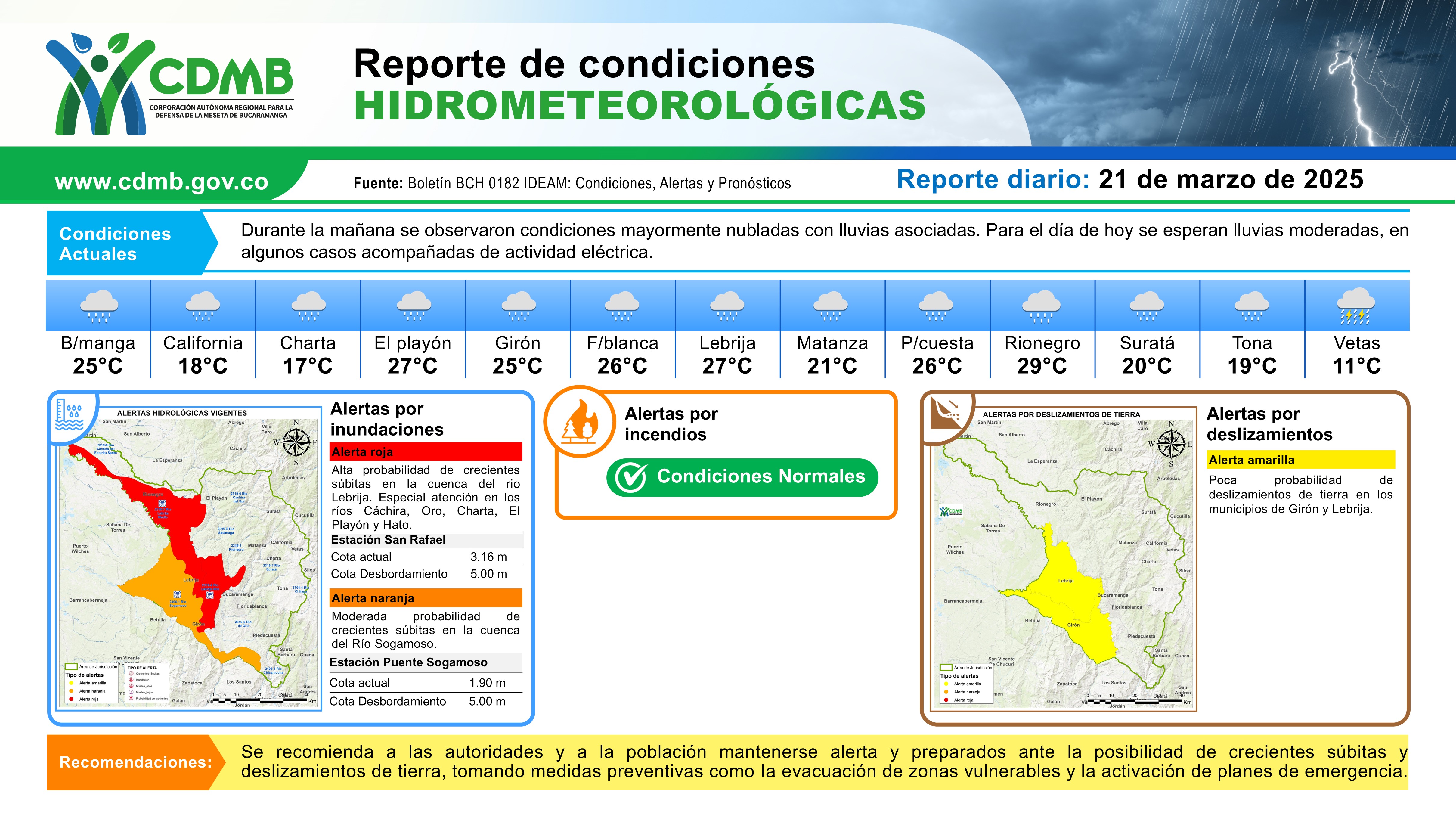Click the orange Alerta naranja bar
Image resolution: width=1456 pixels, height=819 pixels.
pos(426,598)
